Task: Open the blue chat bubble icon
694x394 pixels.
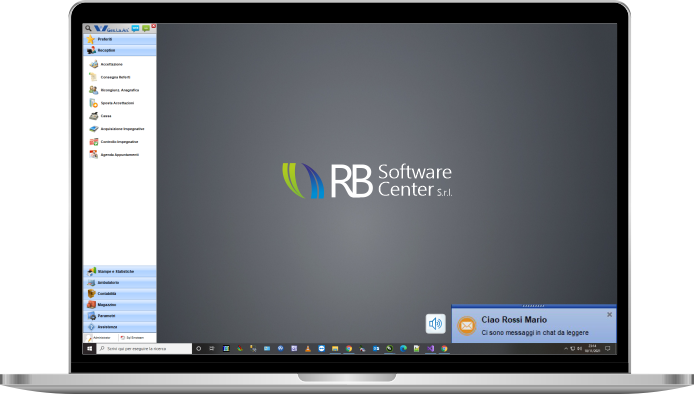Action: click(135, 28)
